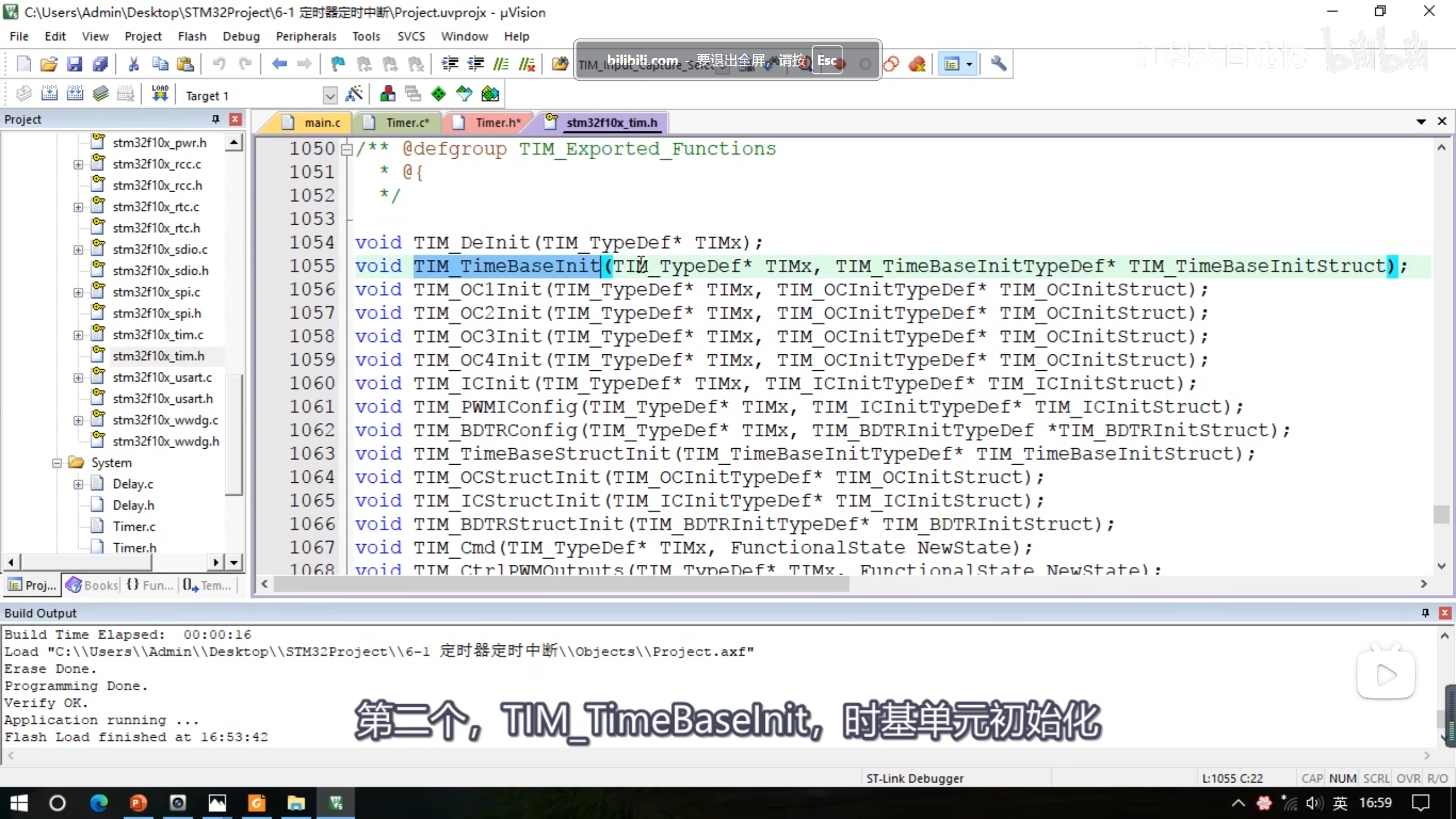Open File Explorer from the taskbar
Viewport: 1456px width, 819px height.
point(296,803)
